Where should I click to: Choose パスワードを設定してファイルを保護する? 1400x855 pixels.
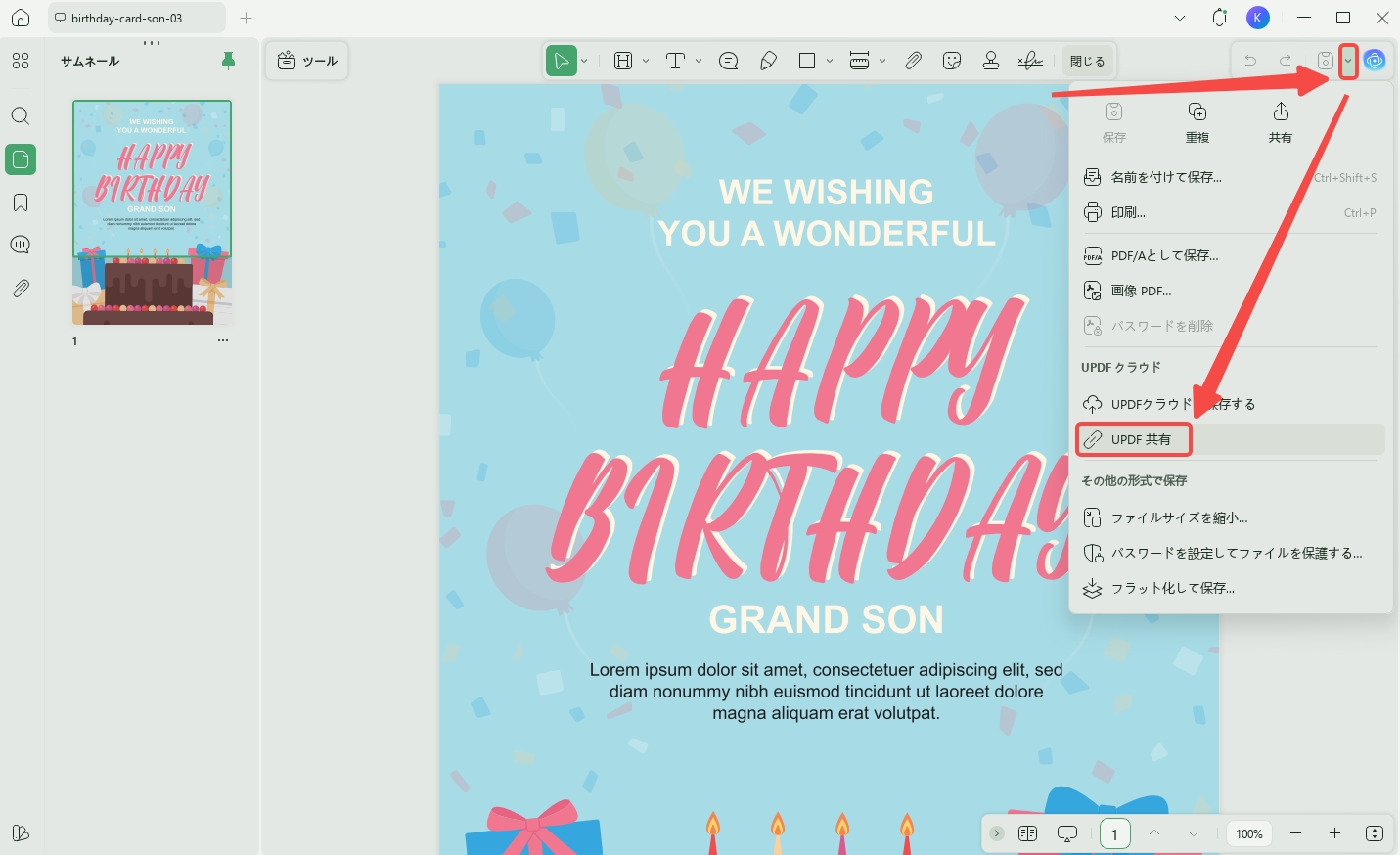(1231, 553)
